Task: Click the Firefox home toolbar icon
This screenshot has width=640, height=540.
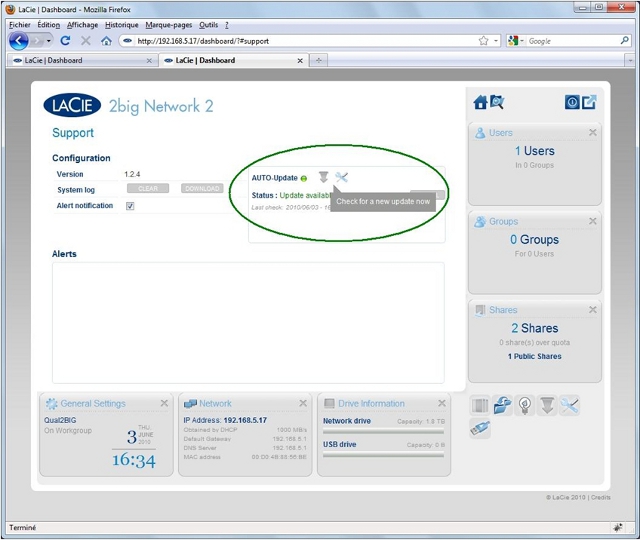Action: coord(106,41)
